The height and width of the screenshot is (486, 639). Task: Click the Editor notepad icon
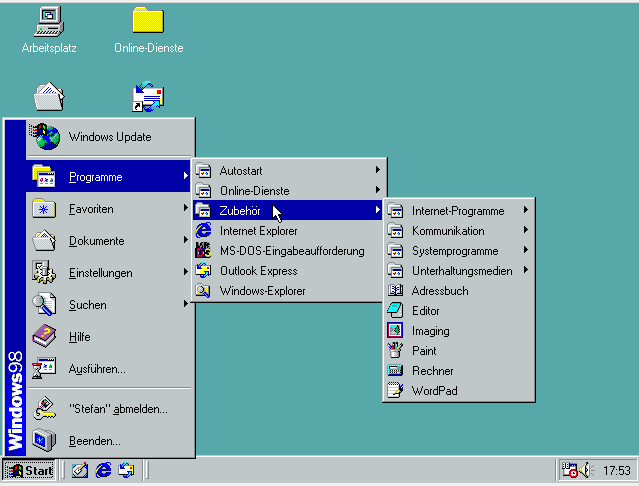[395, 310]
